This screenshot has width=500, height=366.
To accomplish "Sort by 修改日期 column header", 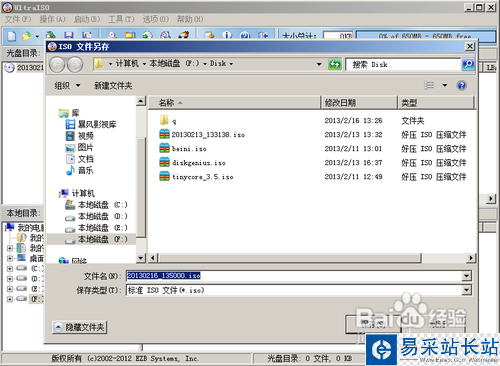I will (x=359, y=103).
